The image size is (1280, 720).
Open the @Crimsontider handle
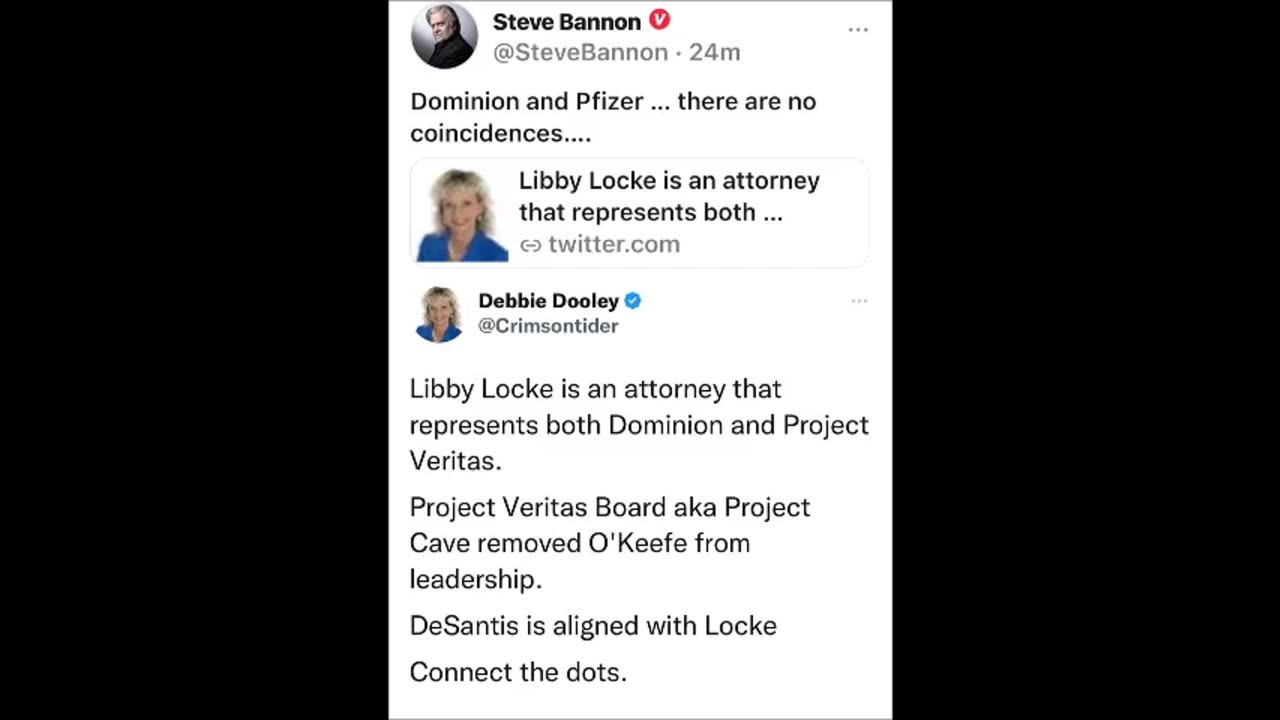coord(548,326)
